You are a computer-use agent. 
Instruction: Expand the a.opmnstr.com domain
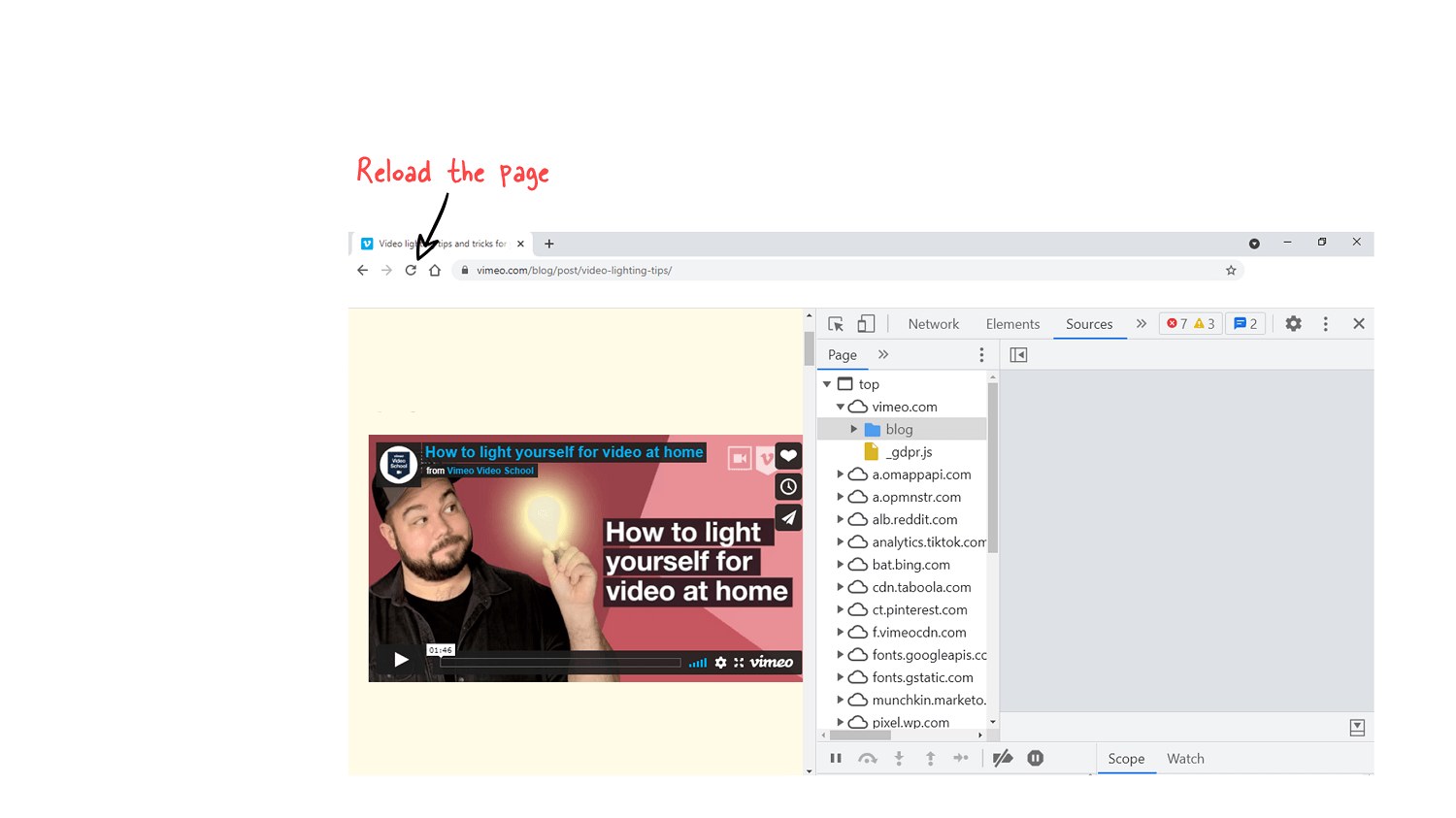(841, 497)
